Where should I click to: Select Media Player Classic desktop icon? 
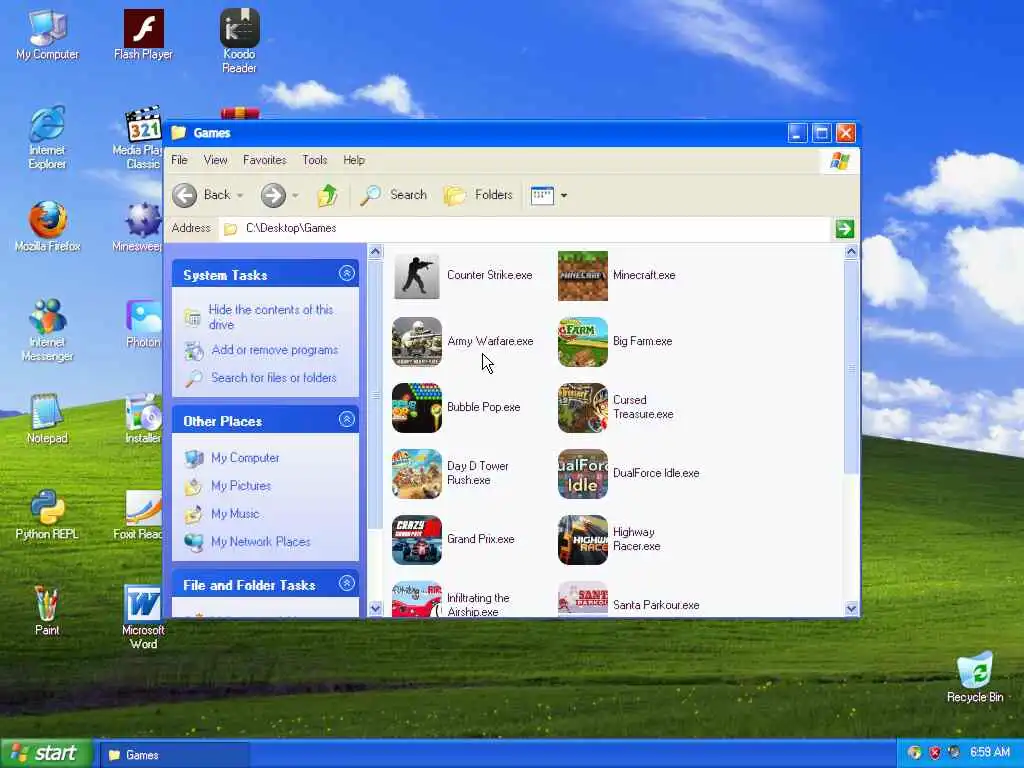pos(137,138)
